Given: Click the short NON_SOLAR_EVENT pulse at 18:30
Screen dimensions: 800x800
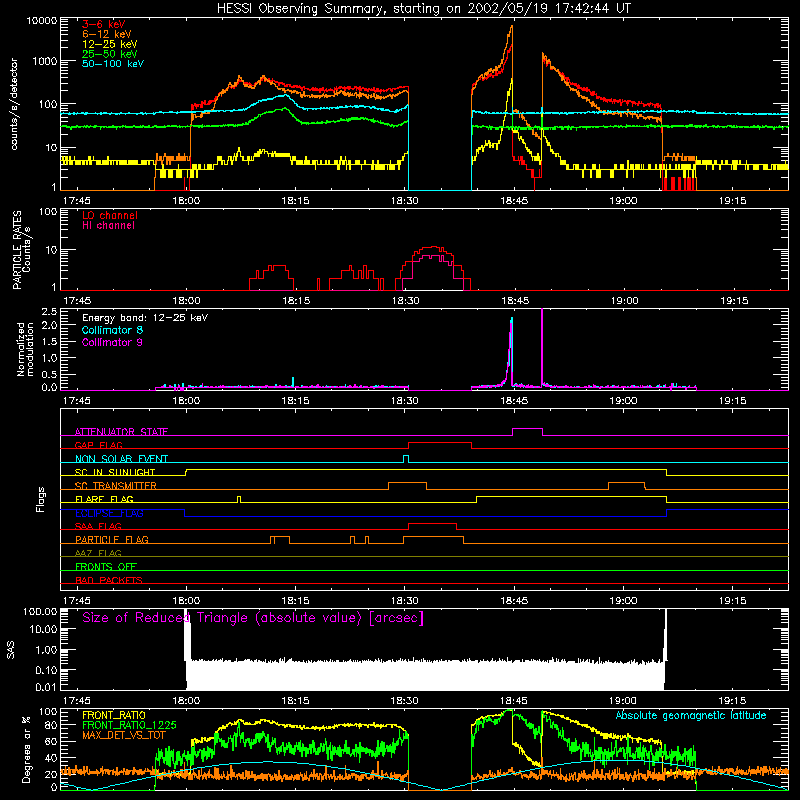Looking at the screenshot, I should coord(406,458).
